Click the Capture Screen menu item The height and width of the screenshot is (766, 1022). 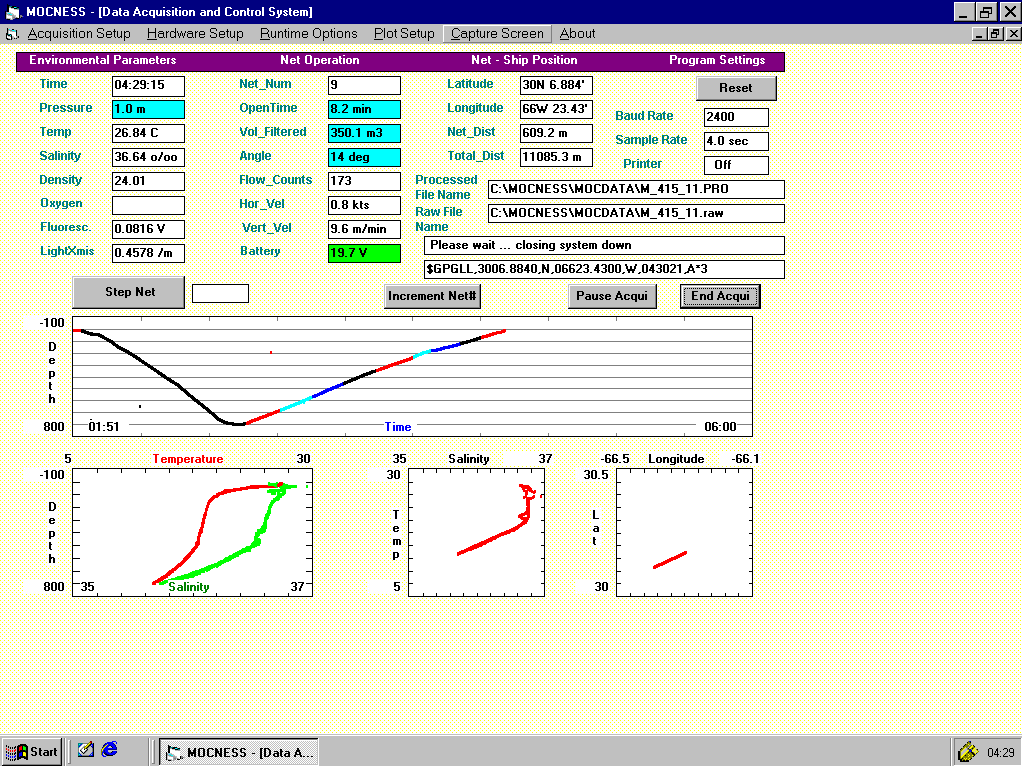tap(497, 34)
